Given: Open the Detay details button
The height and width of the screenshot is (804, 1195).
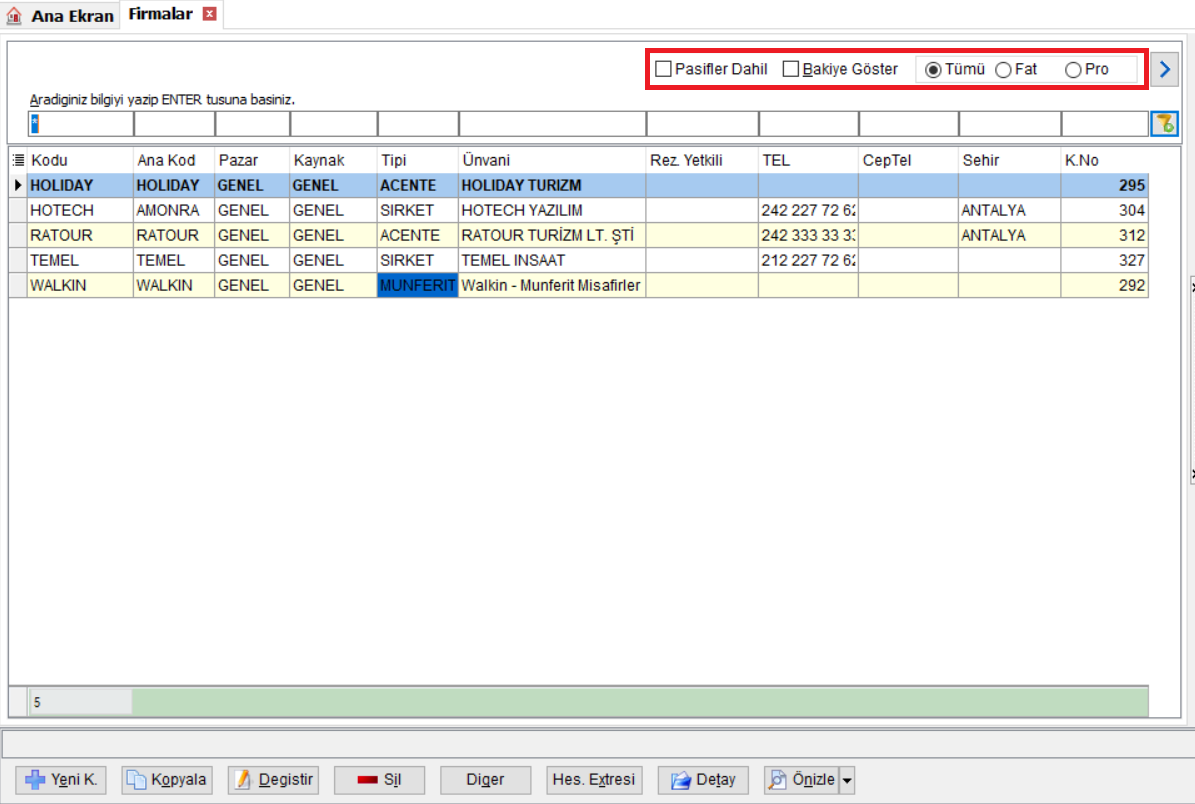Looking at the screenshot, I should click(x=703, y=780).
